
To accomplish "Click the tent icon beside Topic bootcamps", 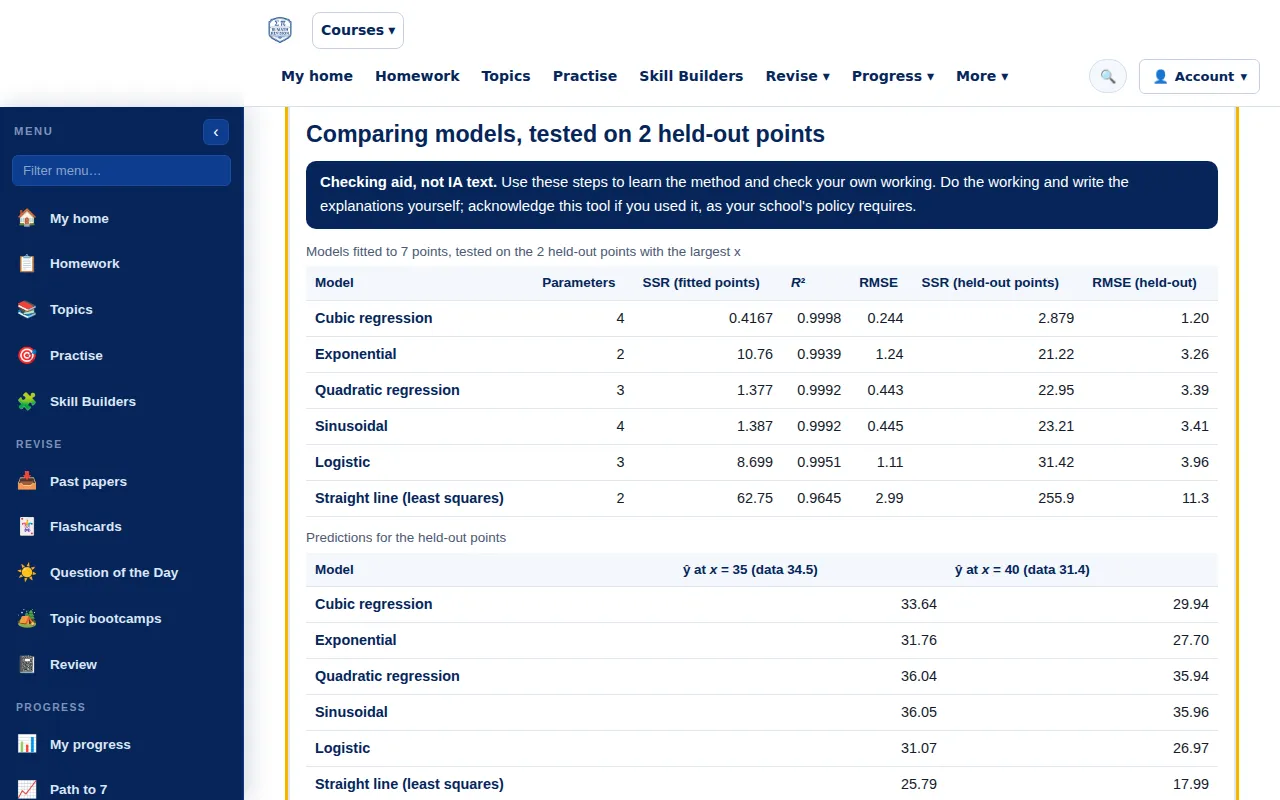I will click(x=27, y=619).
